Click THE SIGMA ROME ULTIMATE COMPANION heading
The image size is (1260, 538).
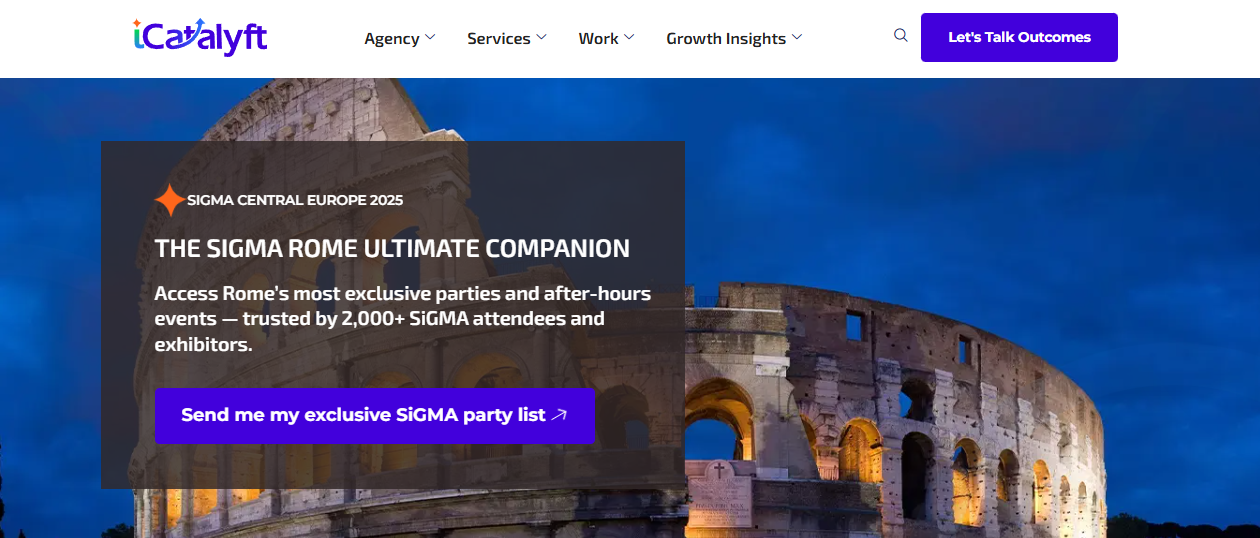(x=392, y=249)
